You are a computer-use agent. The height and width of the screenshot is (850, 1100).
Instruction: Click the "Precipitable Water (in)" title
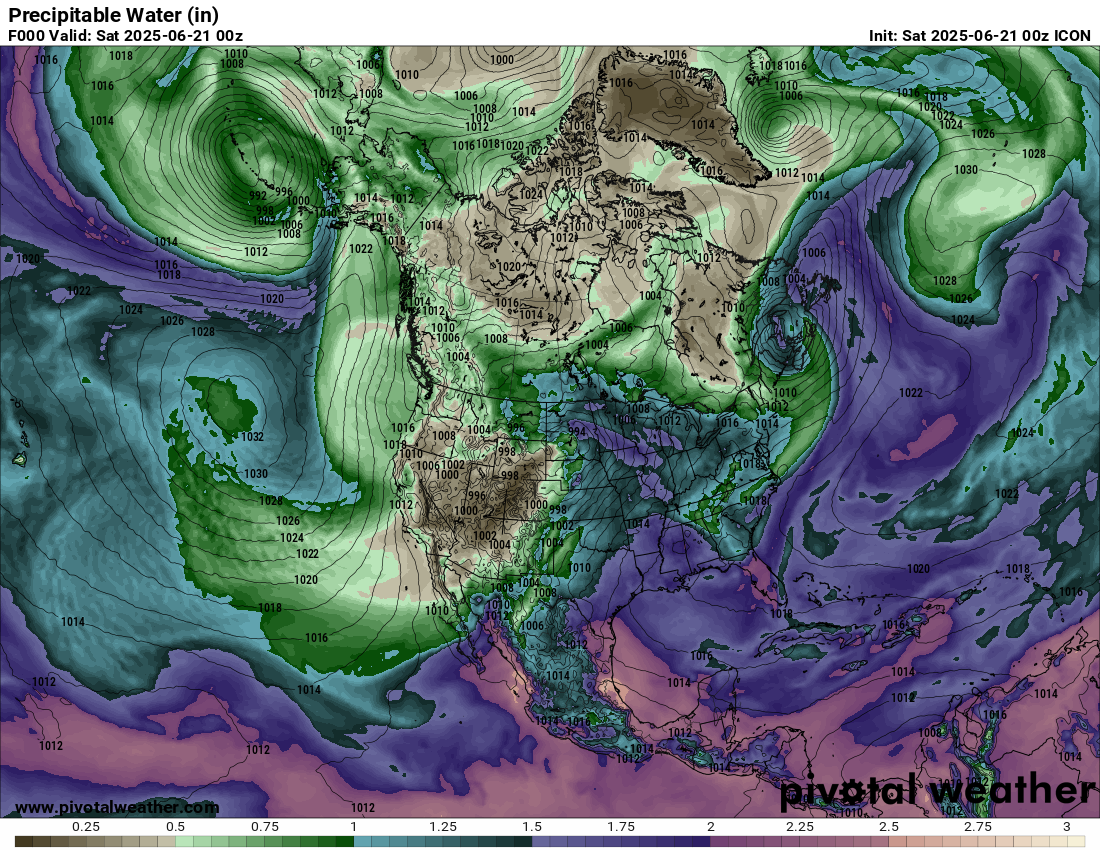click(114, 15)
